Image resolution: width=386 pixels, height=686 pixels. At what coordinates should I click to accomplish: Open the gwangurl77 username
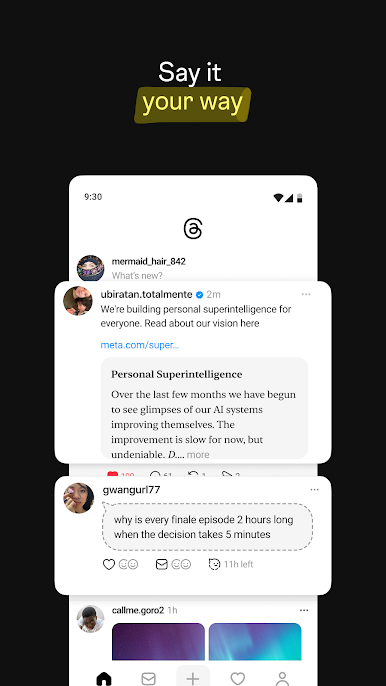[x=131, y=490]
